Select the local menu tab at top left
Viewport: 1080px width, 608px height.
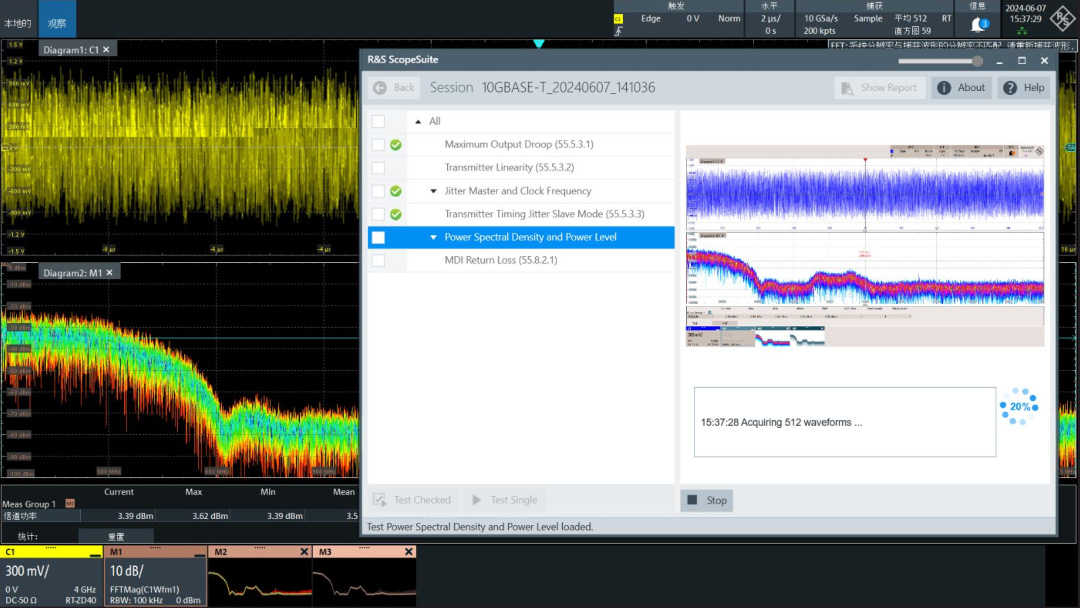coord(18,23)
